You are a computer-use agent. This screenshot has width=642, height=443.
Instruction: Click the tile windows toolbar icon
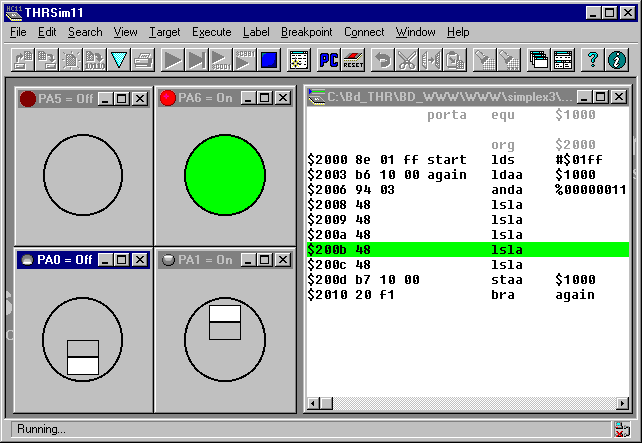563,60
